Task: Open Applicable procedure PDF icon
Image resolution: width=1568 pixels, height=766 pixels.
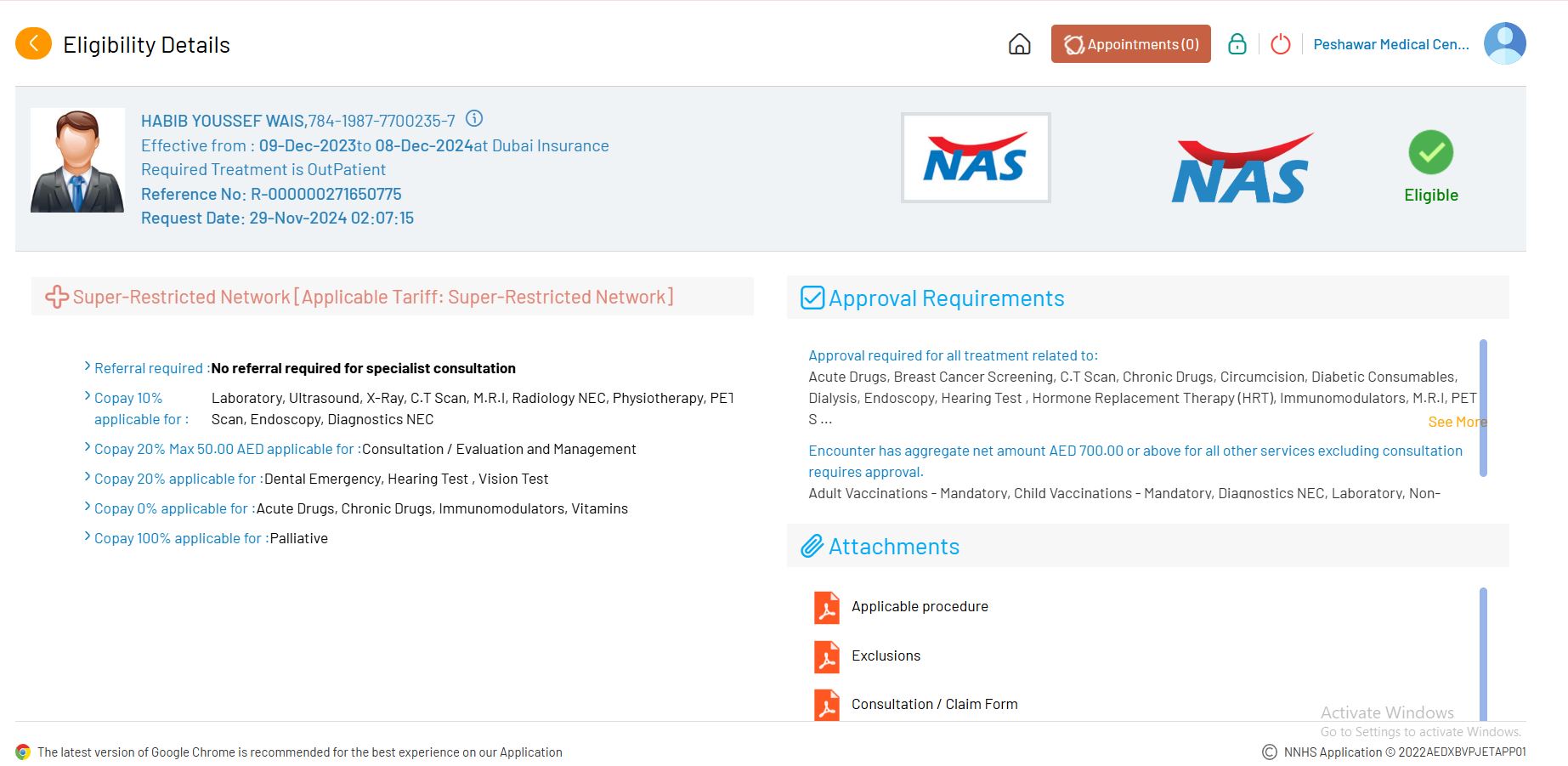Action: click(x=826, y=607)
